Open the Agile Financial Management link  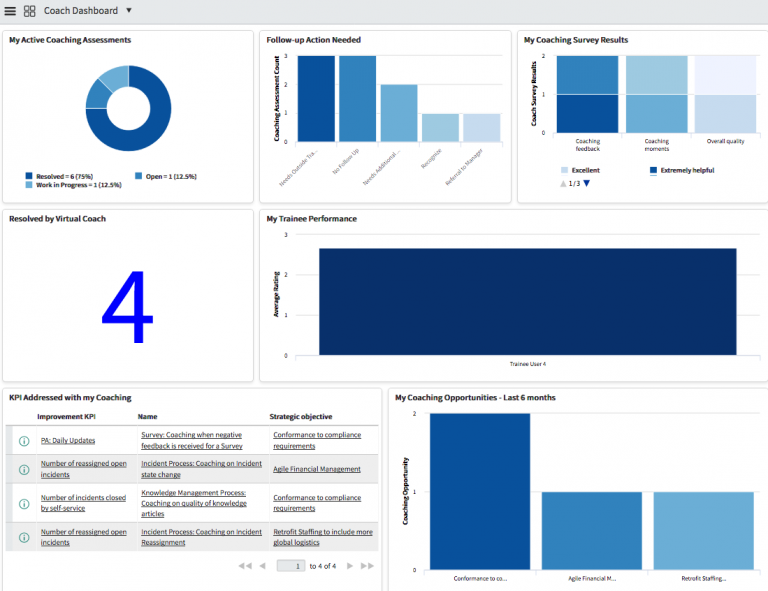tap(317, 469)
